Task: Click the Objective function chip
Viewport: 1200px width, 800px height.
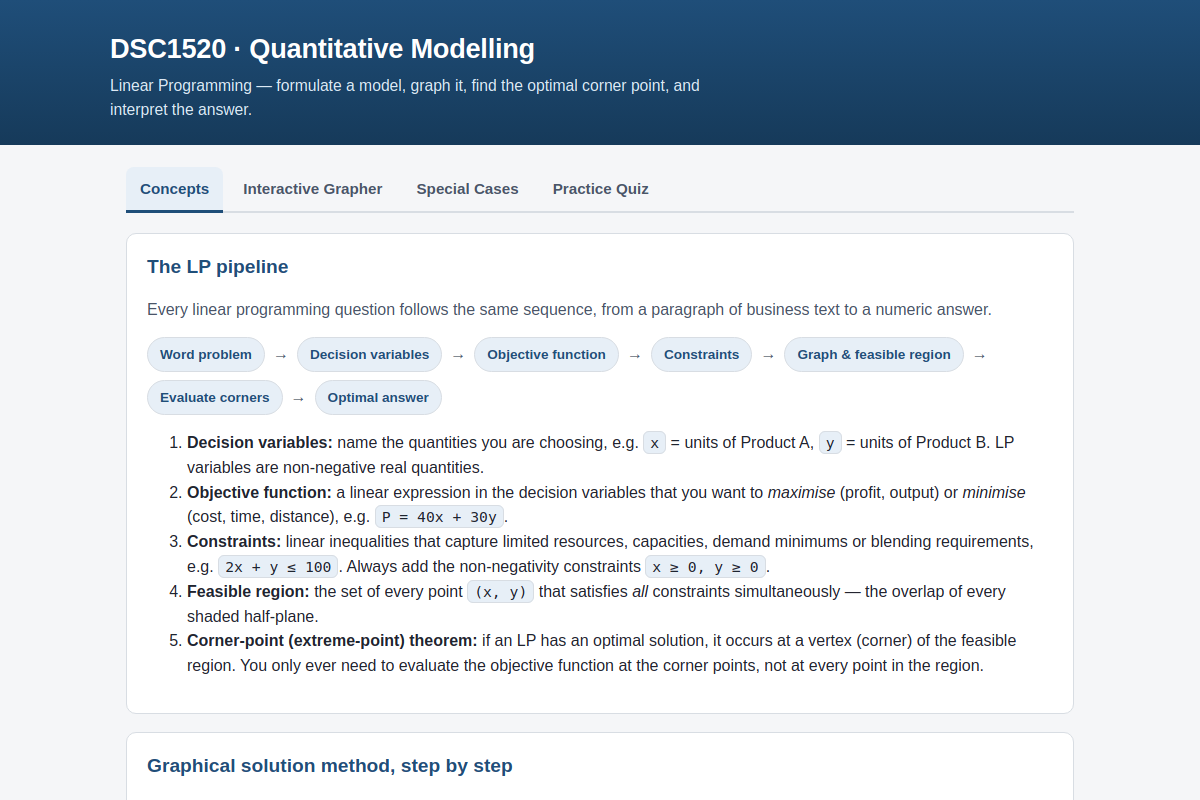Action: [546, 355]
